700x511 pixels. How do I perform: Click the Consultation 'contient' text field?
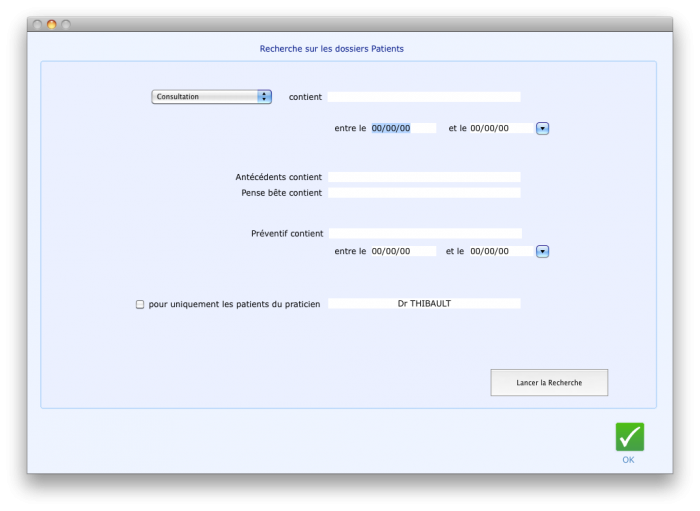click(424, 97)
